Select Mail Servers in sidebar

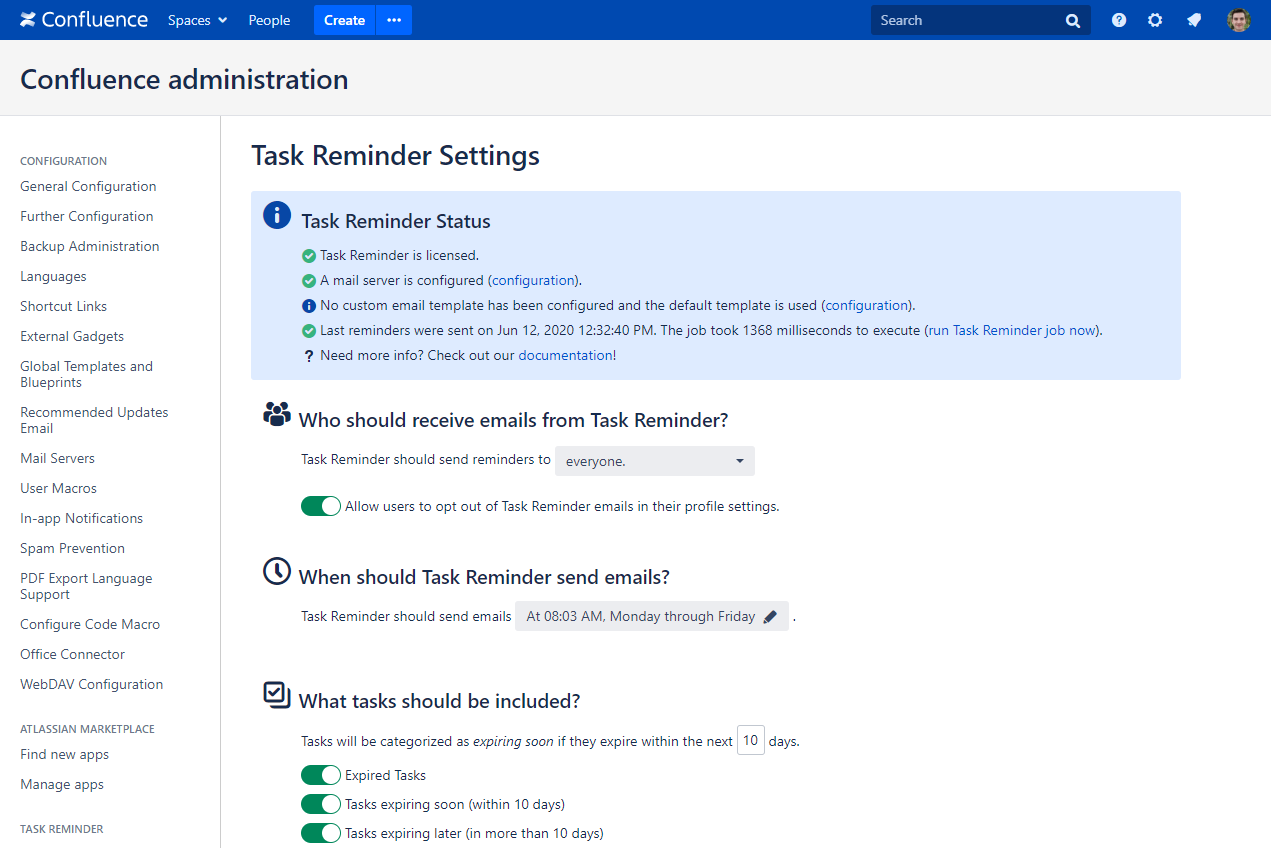tap(57, 458)
